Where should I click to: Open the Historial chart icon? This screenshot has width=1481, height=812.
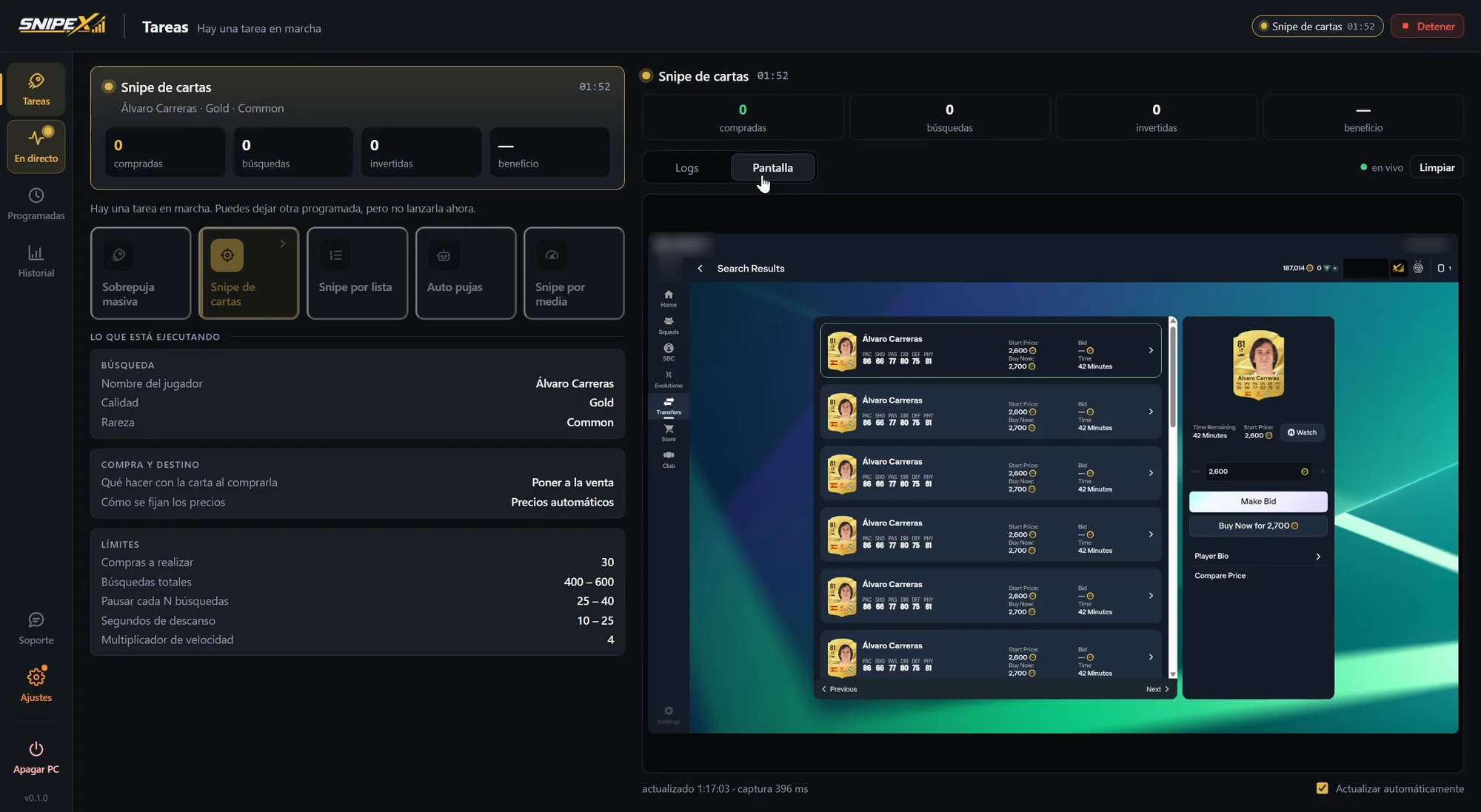tap(36, 253)
